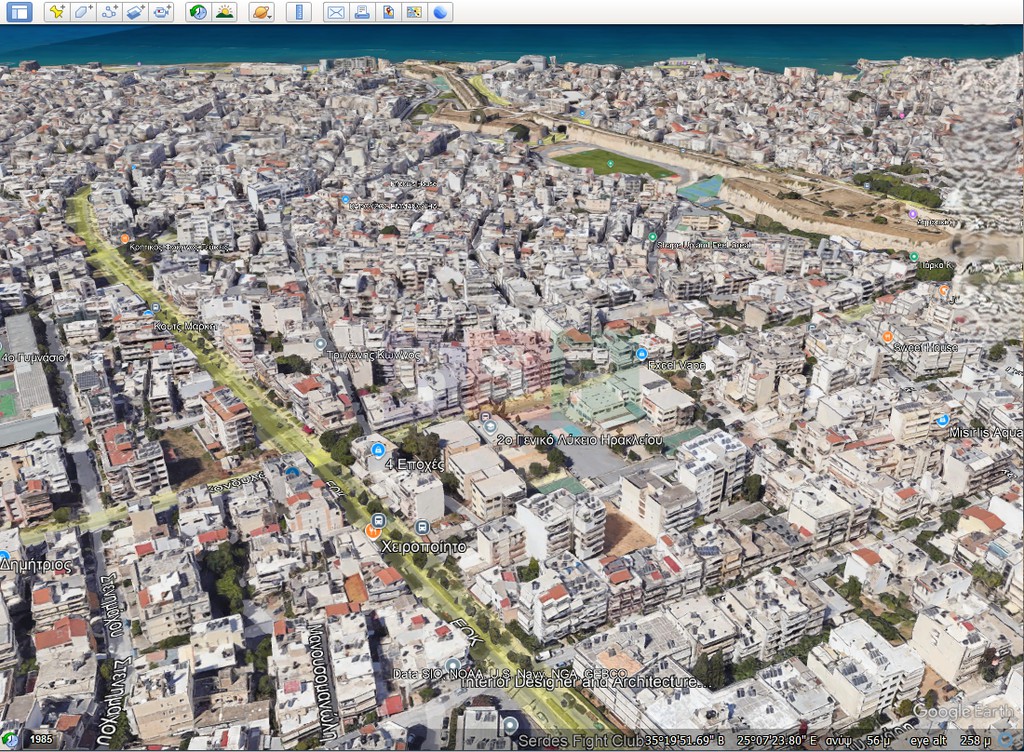Click the Print icon in toolbar
The height and width of the screenshot is (752, 1024).
click(362, 12)
